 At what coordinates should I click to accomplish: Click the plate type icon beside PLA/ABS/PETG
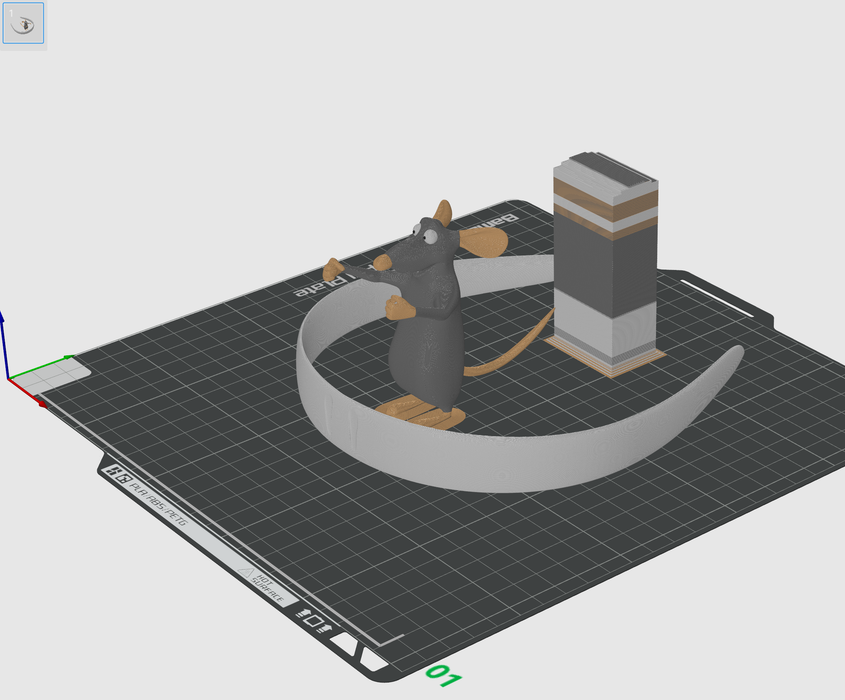[118, 477]
